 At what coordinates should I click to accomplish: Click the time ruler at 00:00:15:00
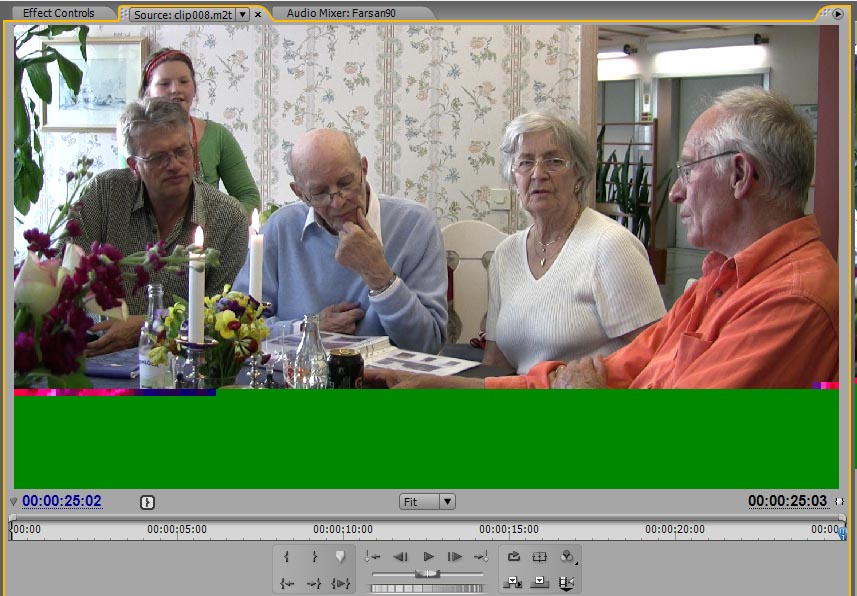509,529
